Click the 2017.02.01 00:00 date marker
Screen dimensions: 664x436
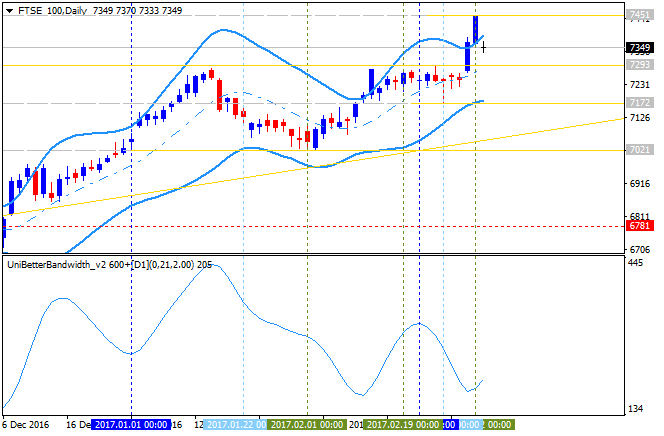click(x=307, y=424)
